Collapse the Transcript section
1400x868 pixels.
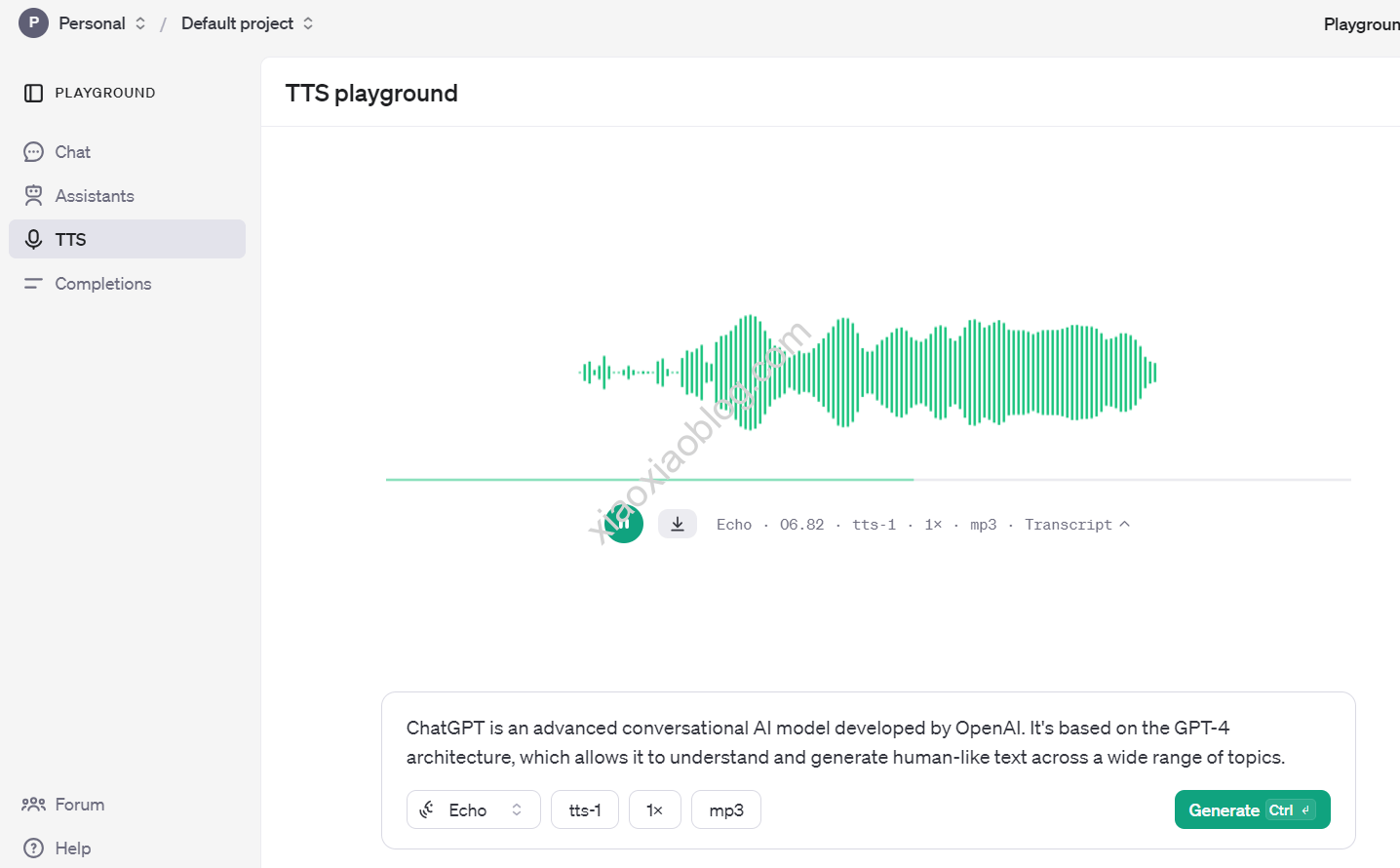[1077, 525]
